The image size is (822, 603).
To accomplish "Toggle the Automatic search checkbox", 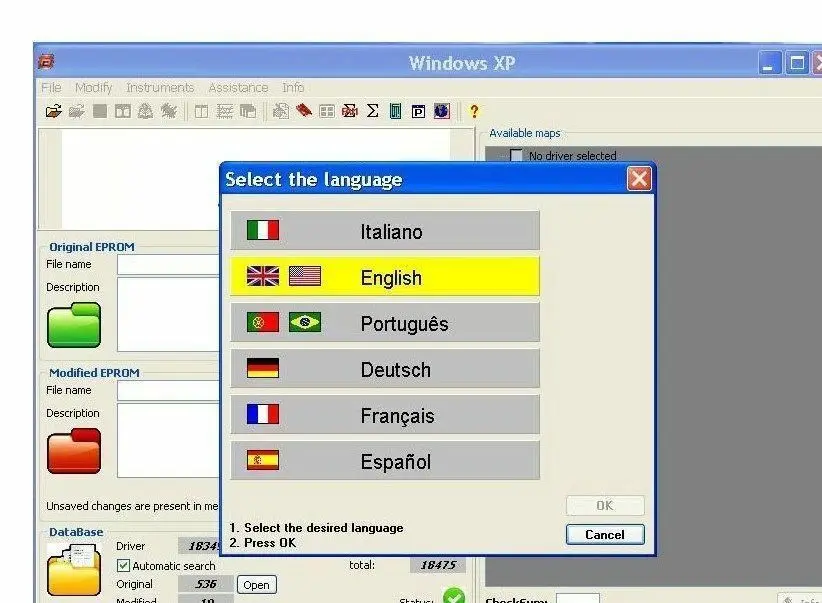I will click(123, 565).
